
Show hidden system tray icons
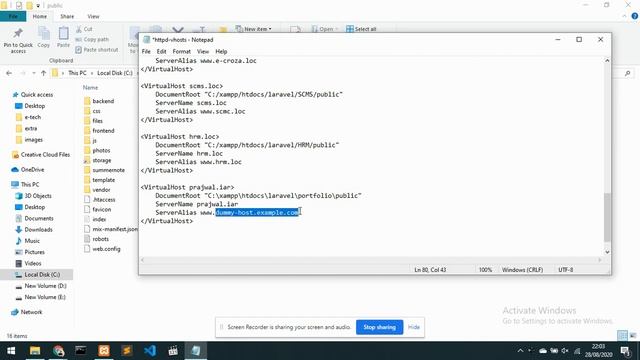(x=520, y=351)
